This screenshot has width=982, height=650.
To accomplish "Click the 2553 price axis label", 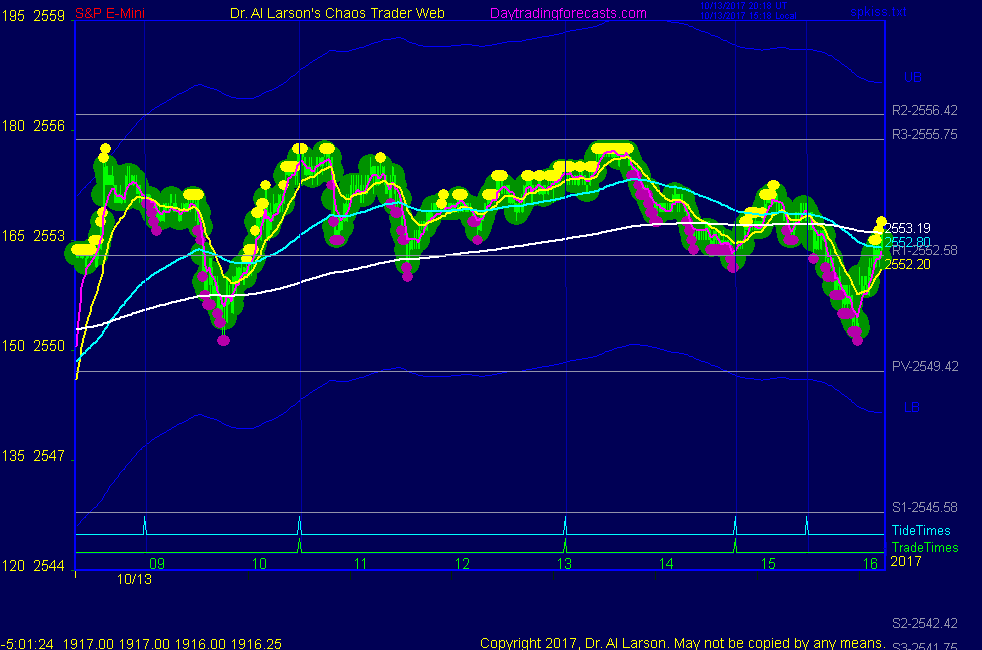I will [x=49, y=235].
